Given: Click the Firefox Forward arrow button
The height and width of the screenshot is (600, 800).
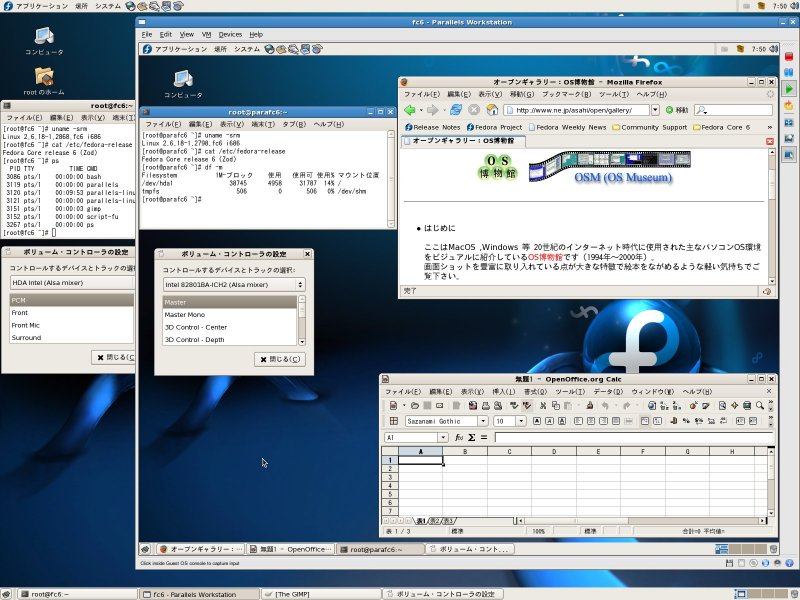Looking at the screenshot, I should click(433, 110).
